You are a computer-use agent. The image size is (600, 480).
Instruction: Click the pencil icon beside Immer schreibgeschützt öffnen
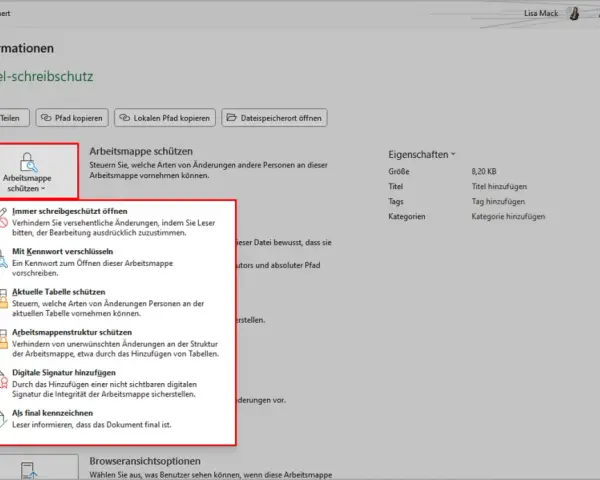[3, 217]
